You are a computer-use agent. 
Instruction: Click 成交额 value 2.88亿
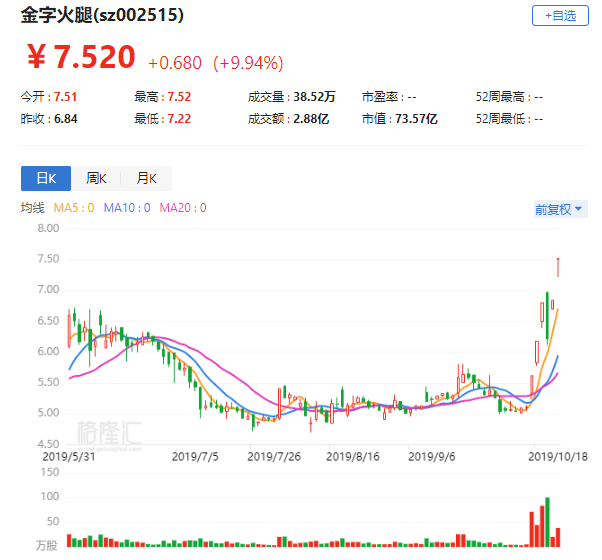(x=311, y=119)
